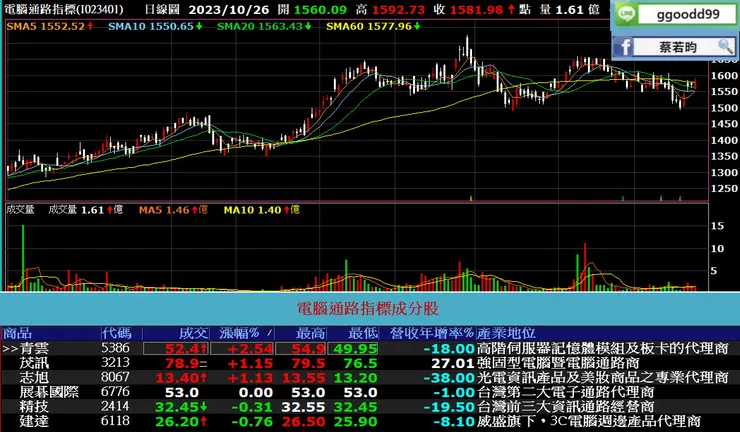Sort by 最低 column header
The width and height of the screenshot is (740, 432).
click(x=363, y=333)
